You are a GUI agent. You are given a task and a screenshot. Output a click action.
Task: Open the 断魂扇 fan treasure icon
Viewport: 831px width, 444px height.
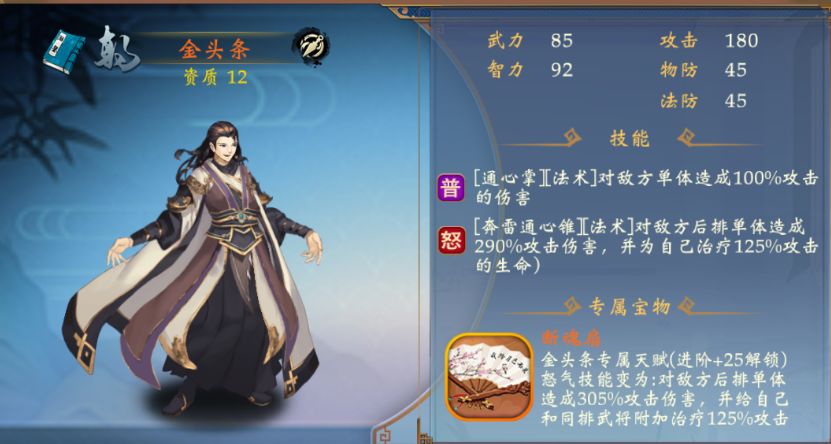(489, 377)
